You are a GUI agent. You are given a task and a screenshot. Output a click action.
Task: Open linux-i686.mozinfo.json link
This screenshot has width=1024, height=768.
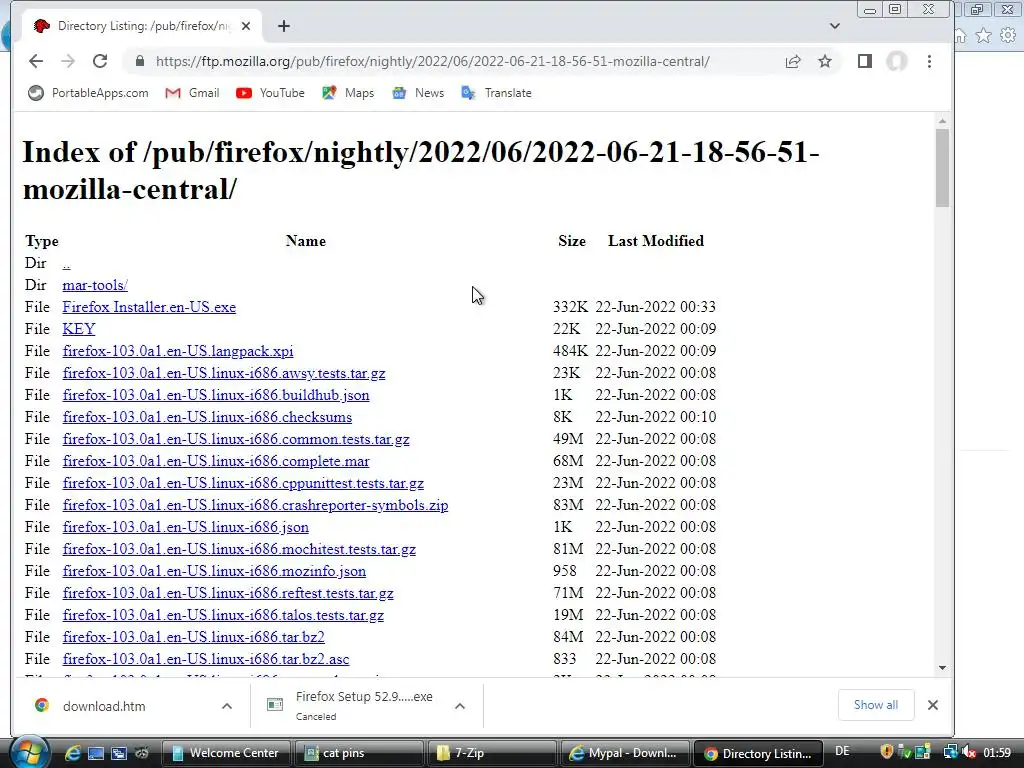coord(214,571)
